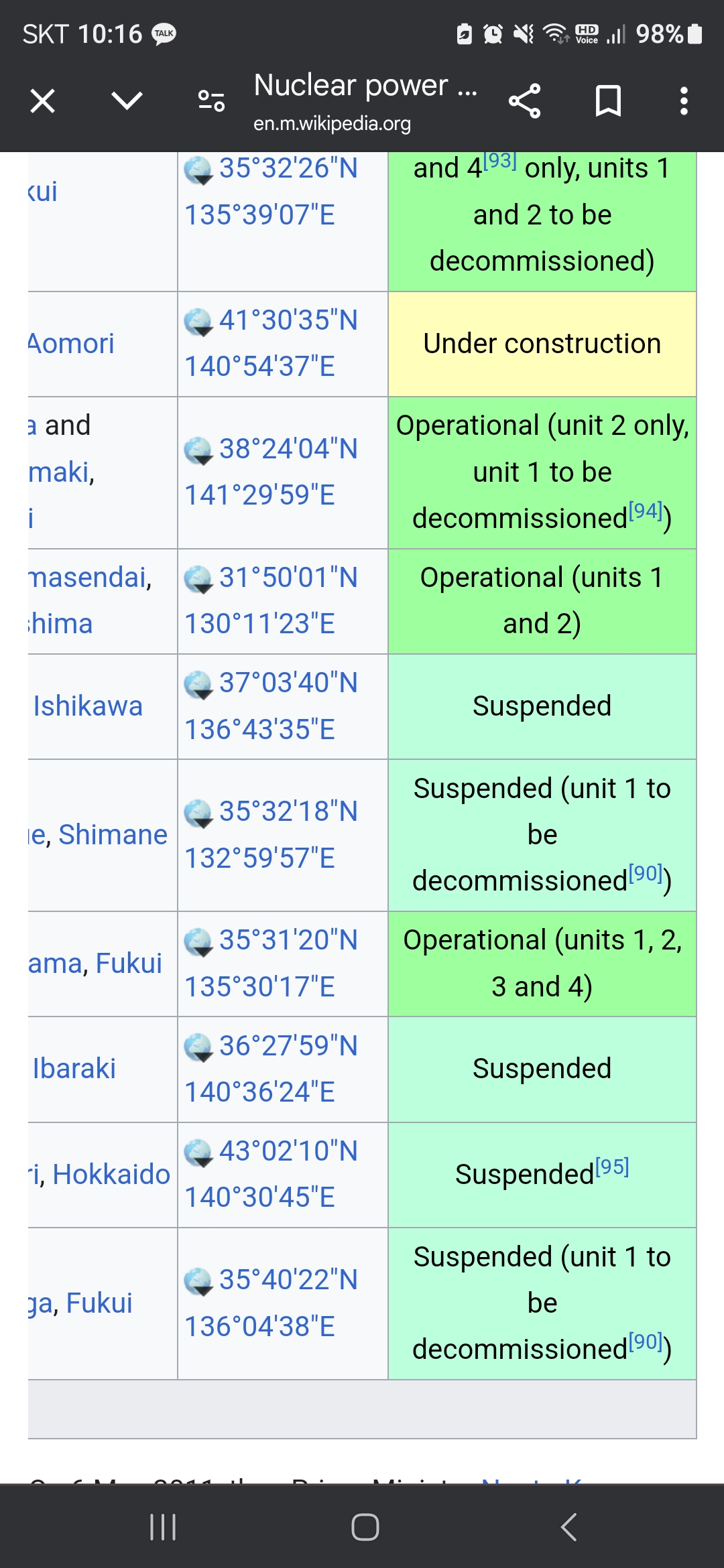Open the Aomori link
Viewport: 724px width, 1568px height.
[71, 344]
